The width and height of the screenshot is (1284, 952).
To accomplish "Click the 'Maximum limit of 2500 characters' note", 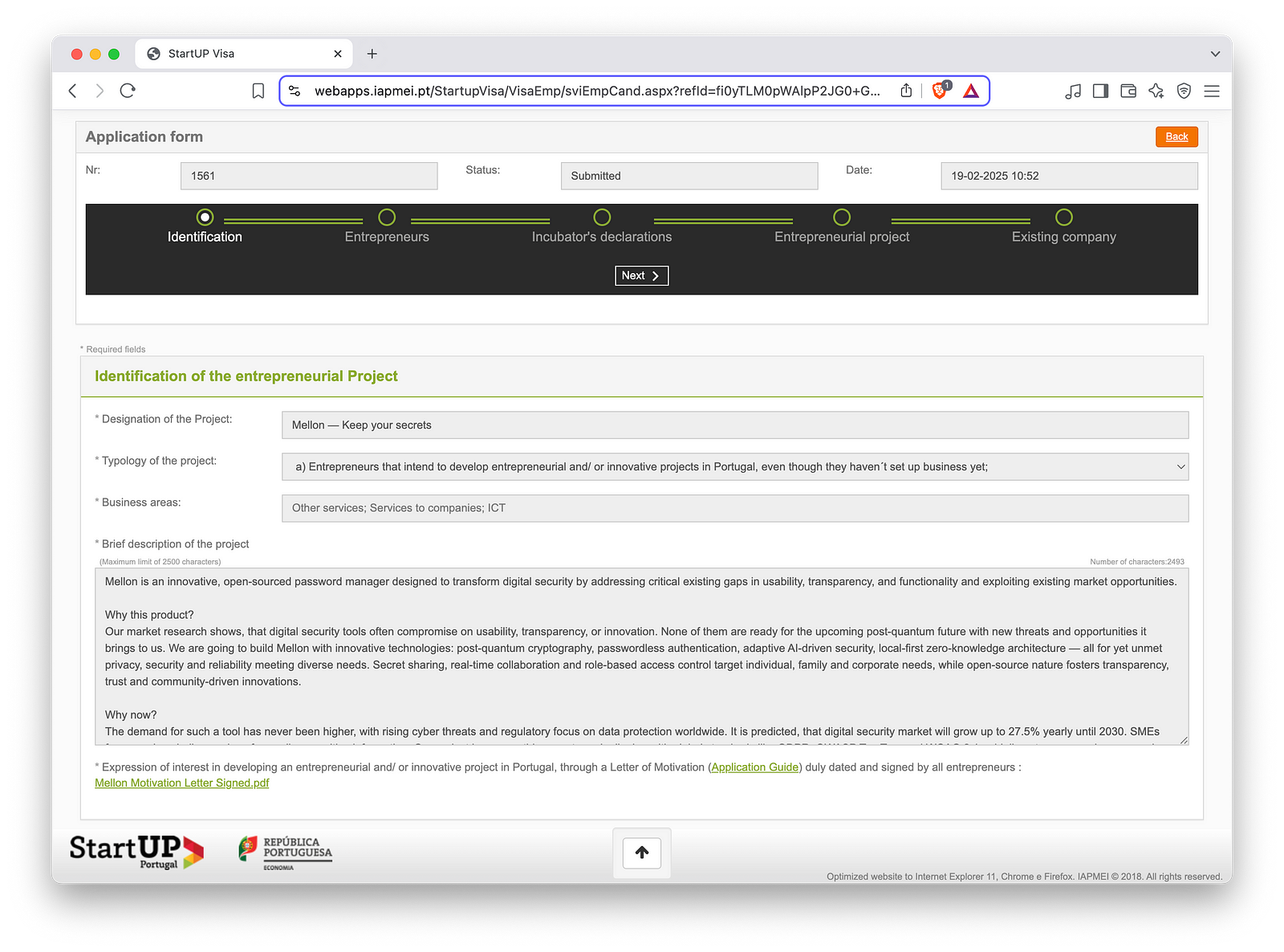I will coord(160,562).
